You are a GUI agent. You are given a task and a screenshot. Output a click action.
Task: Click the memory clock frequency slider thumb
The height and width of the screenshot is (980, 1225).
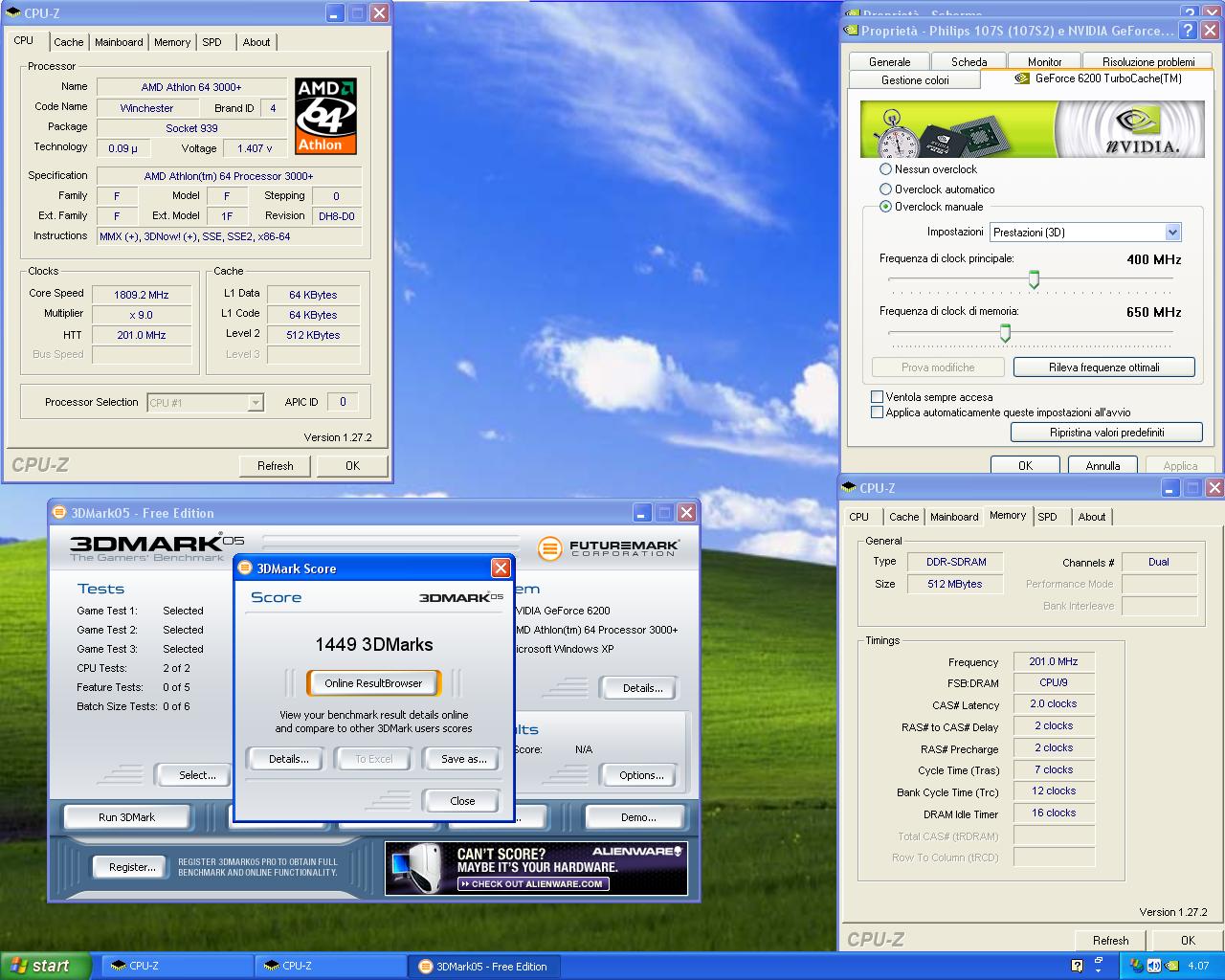click(x=1005, y=332)
